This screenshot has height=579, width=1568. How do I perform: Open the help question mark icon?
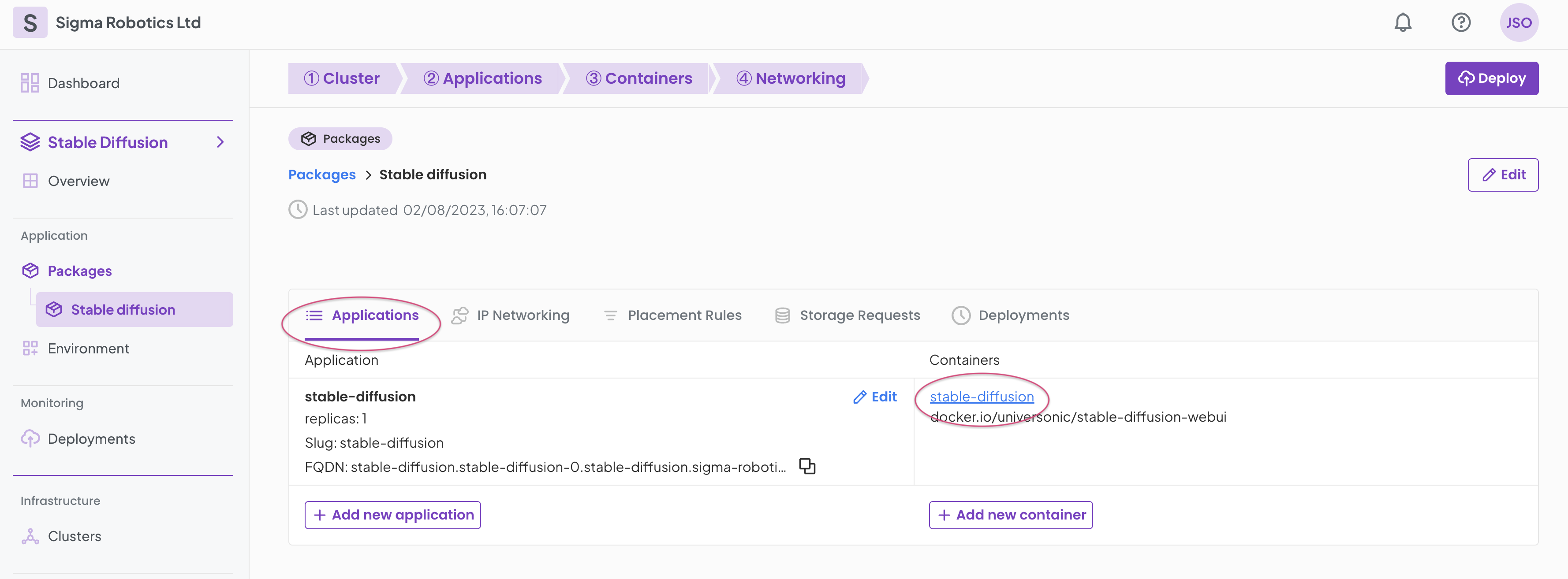[1461, 22]
